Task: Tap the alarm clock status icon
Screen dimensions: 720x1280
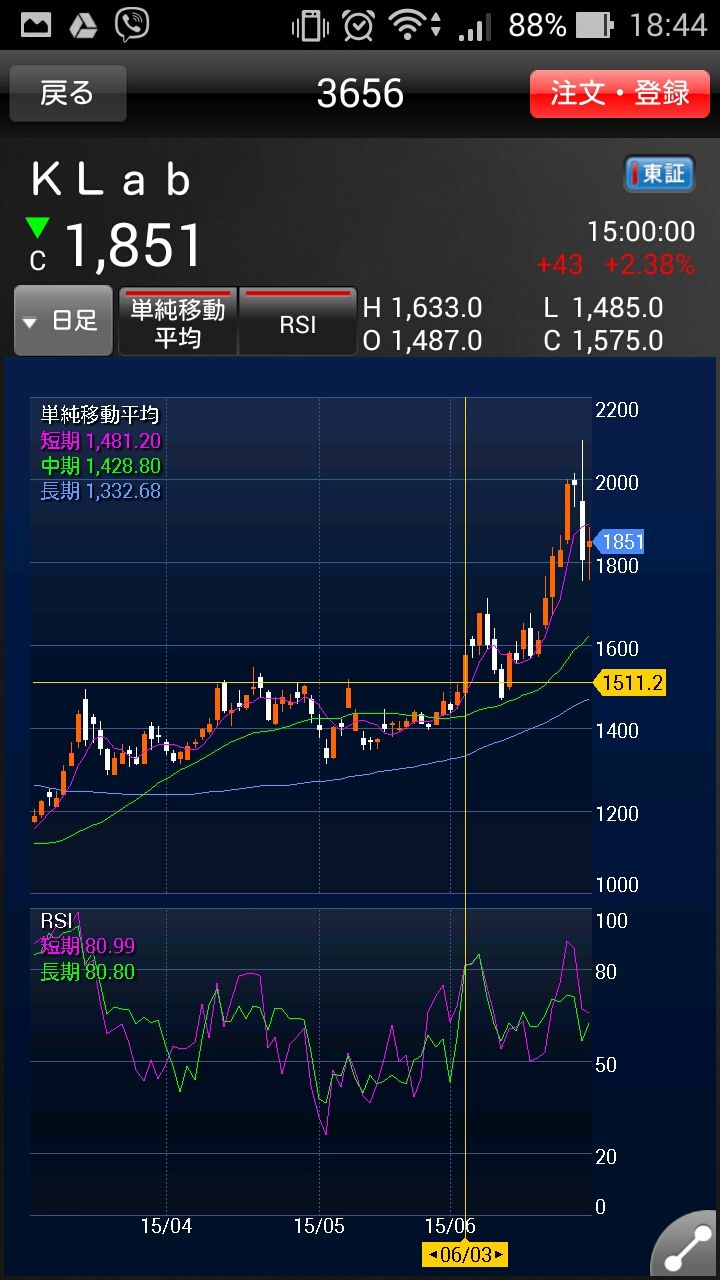Action: 358,25
